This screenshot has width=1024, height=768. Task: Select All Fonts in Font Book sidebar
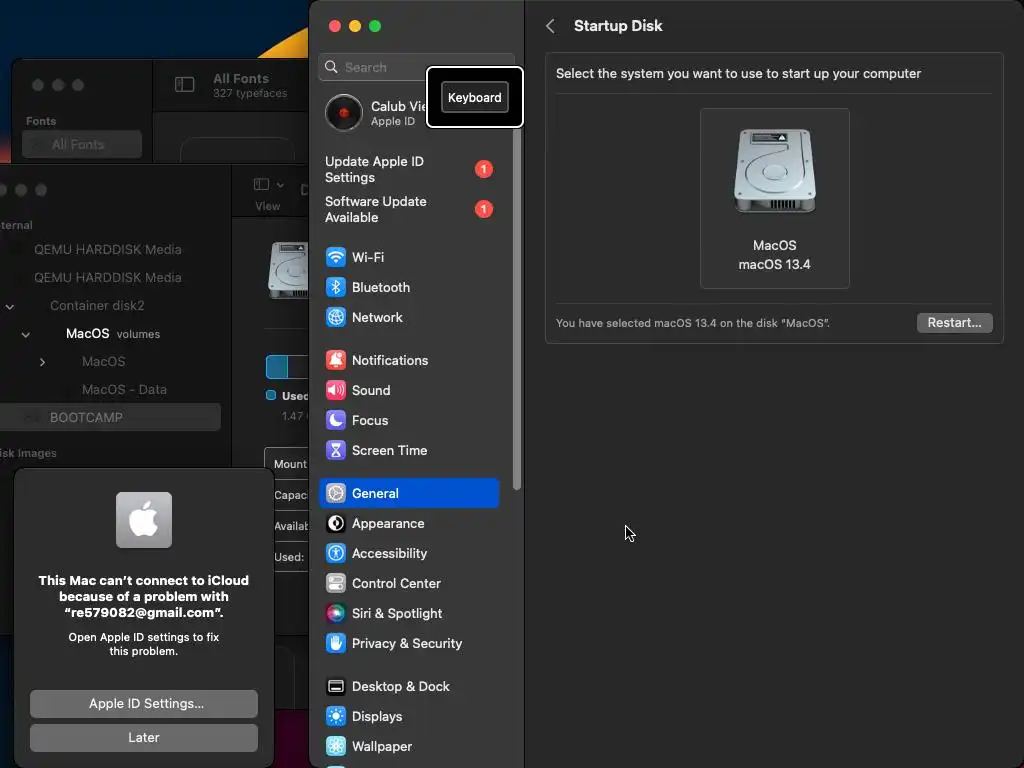click(82, 144)
